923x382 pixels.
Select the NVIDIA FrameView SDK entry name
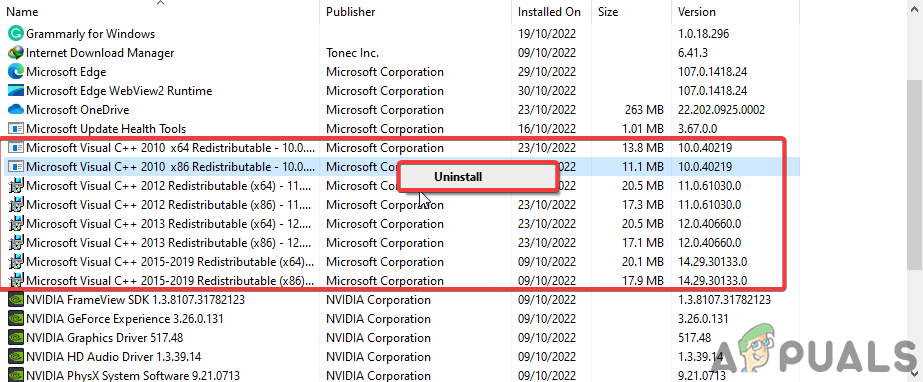coord(135,300)
